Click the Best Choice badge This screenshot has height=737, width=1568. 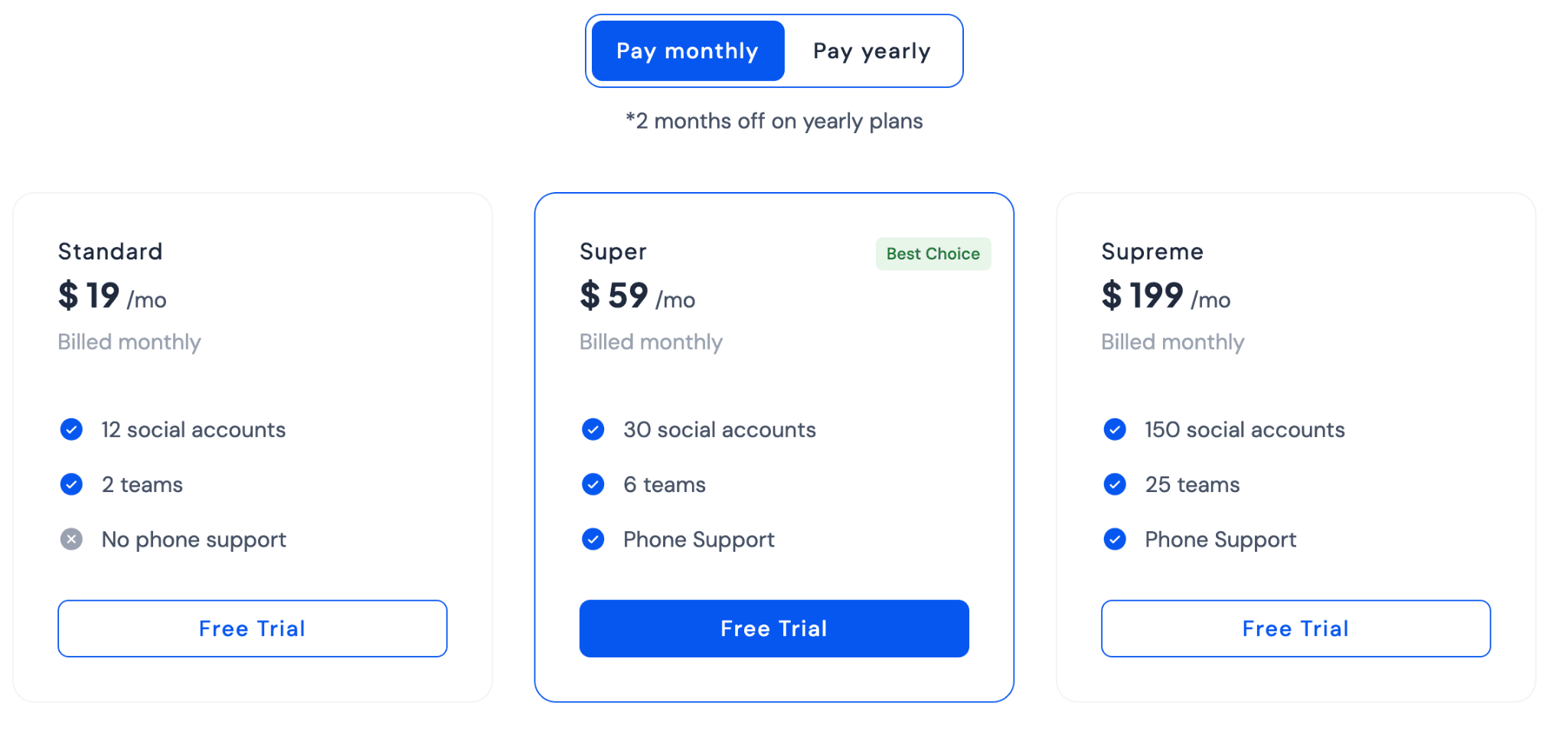pyautogui.click(x=933, y=253)
